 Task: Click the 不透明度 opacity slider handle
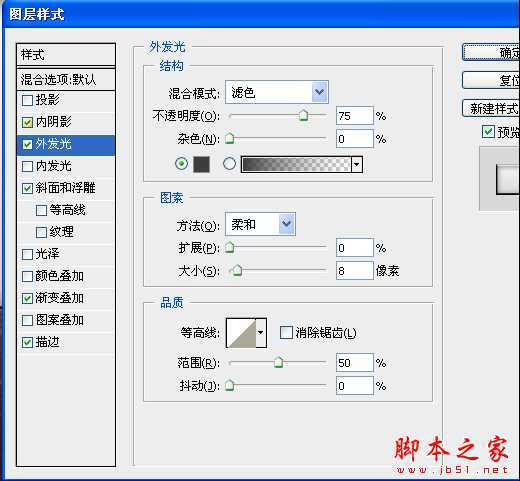[x=303, y=115]
